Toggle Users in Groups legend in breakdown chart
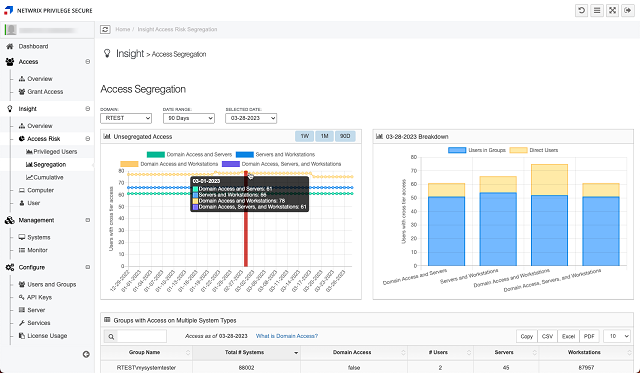The height and width of the screenshot is (373, 640). point(477,150)
